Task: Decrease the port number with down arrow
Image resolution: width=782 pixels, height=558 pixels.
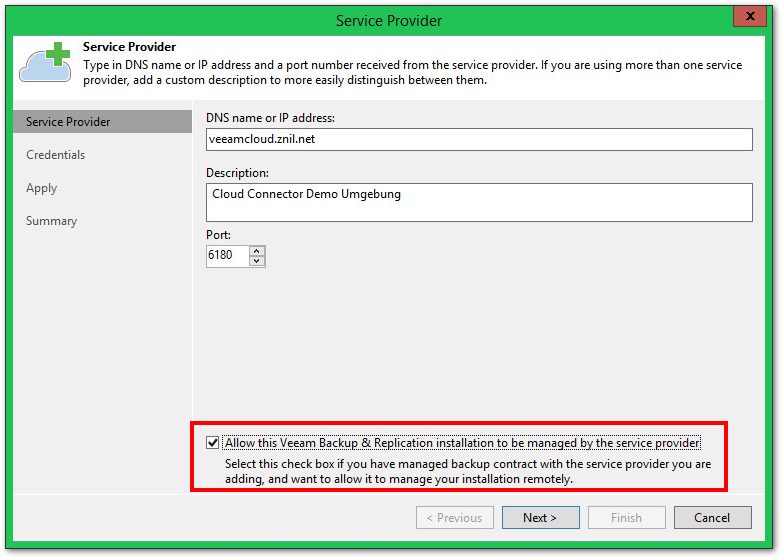Action: coord(257,261)
